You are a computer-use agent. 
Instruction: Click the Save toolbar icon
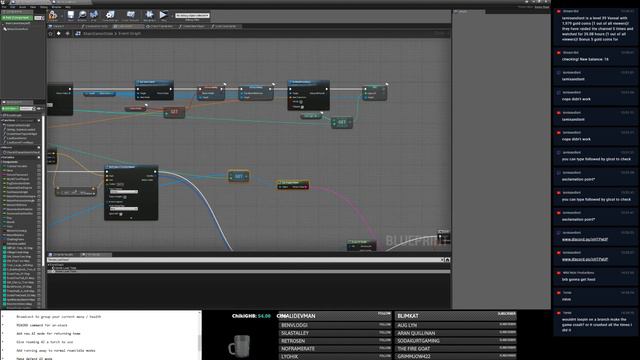71,16
